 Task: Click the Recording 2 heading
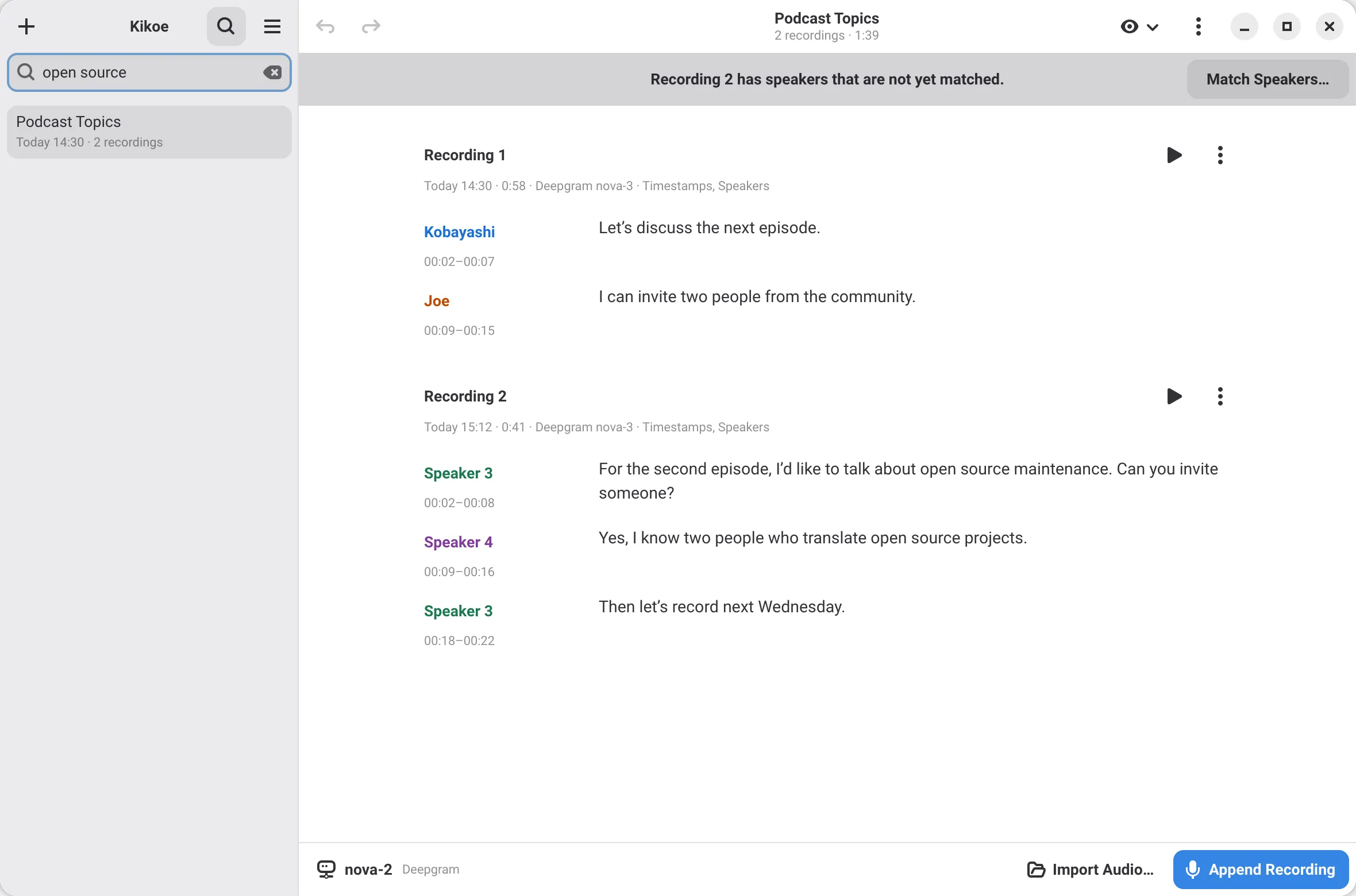pos(465,396)
